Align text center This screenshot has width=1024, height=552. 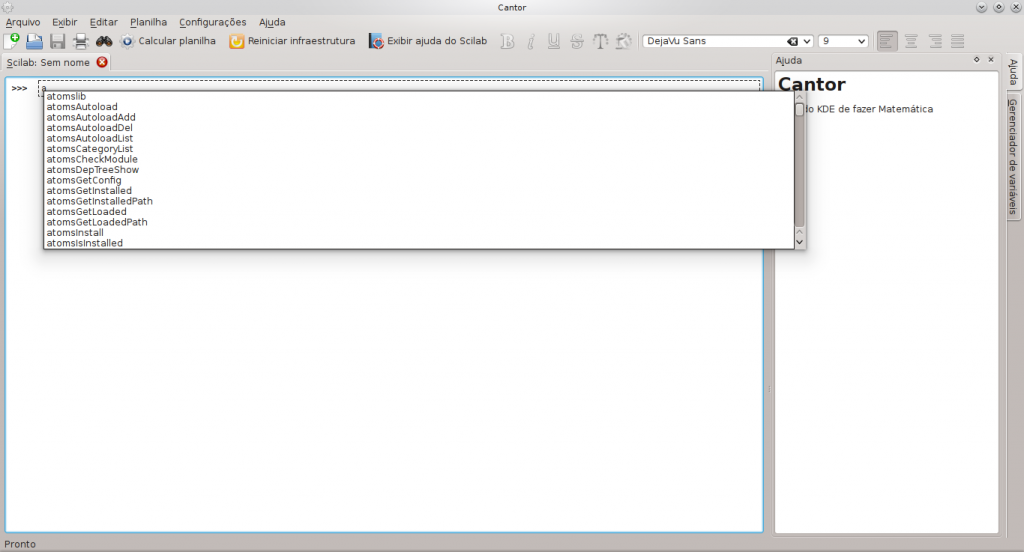(x=911, y=41)
